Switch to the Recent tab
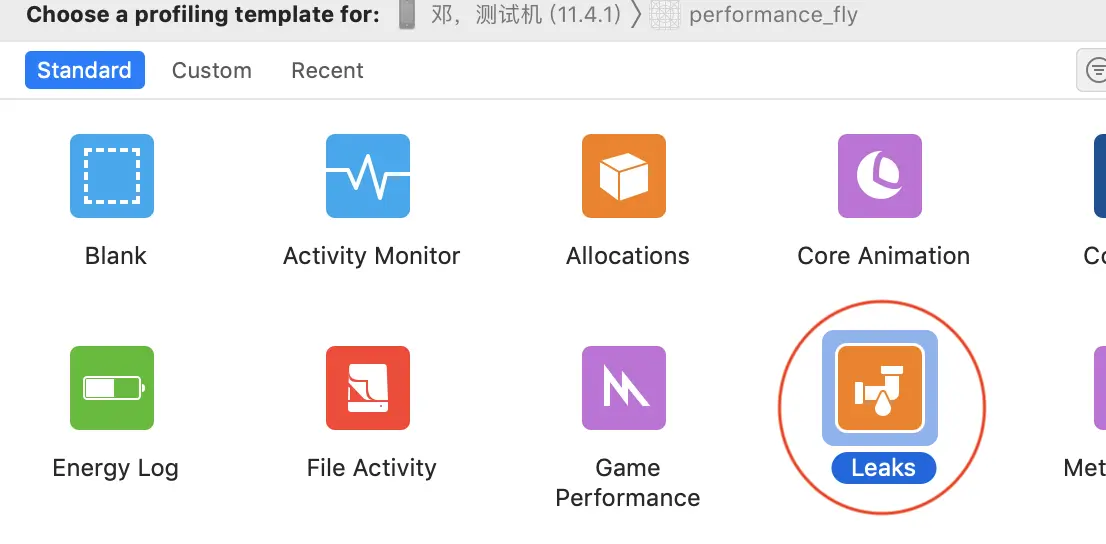Viewport: 1106px width, 544px height. 327,70
